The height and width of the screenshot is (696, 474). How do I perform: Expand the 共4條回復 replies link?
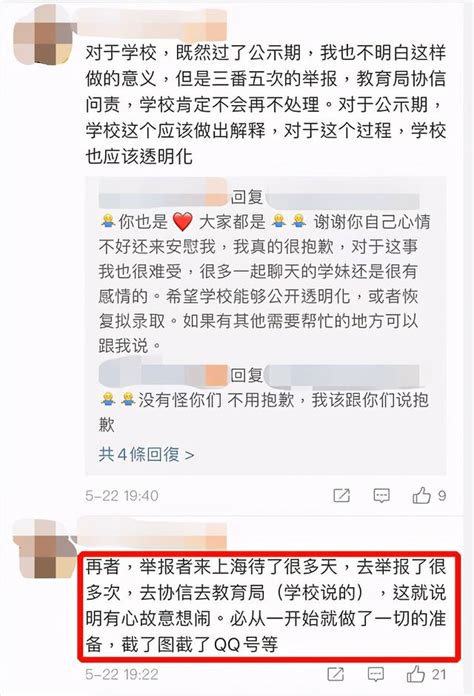tap(146, 455)
